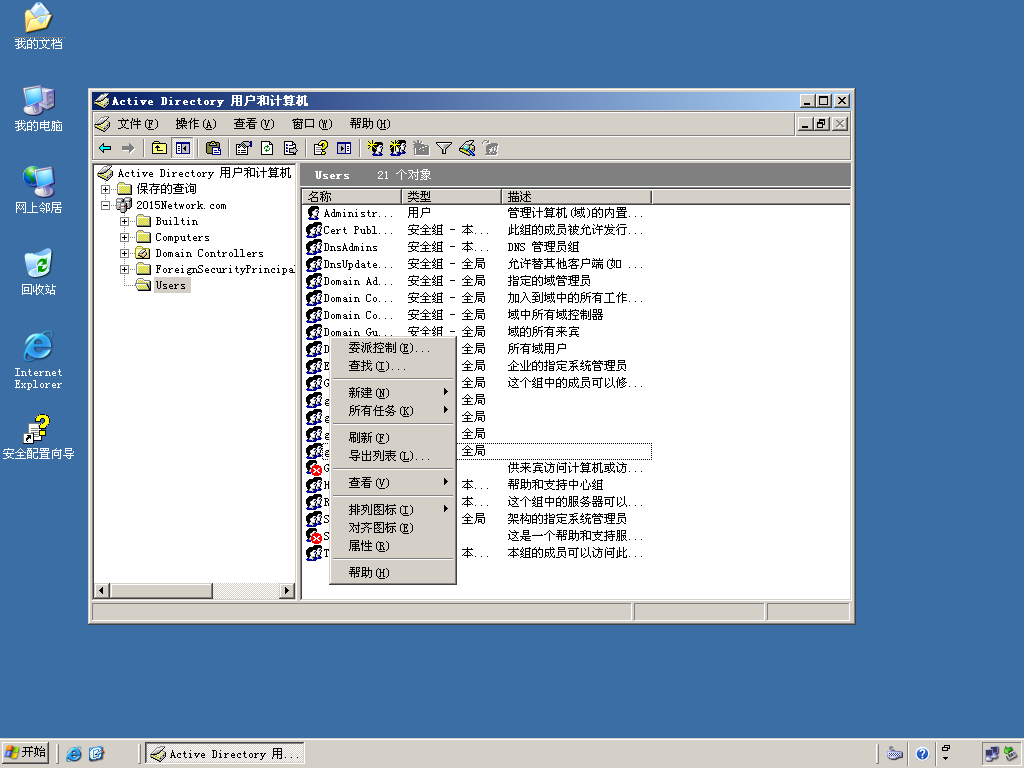Open the 操作(A) menu in menu bar
This screenshot has height=768, width=1024.
pyautogui.click(x=195, y=123)
